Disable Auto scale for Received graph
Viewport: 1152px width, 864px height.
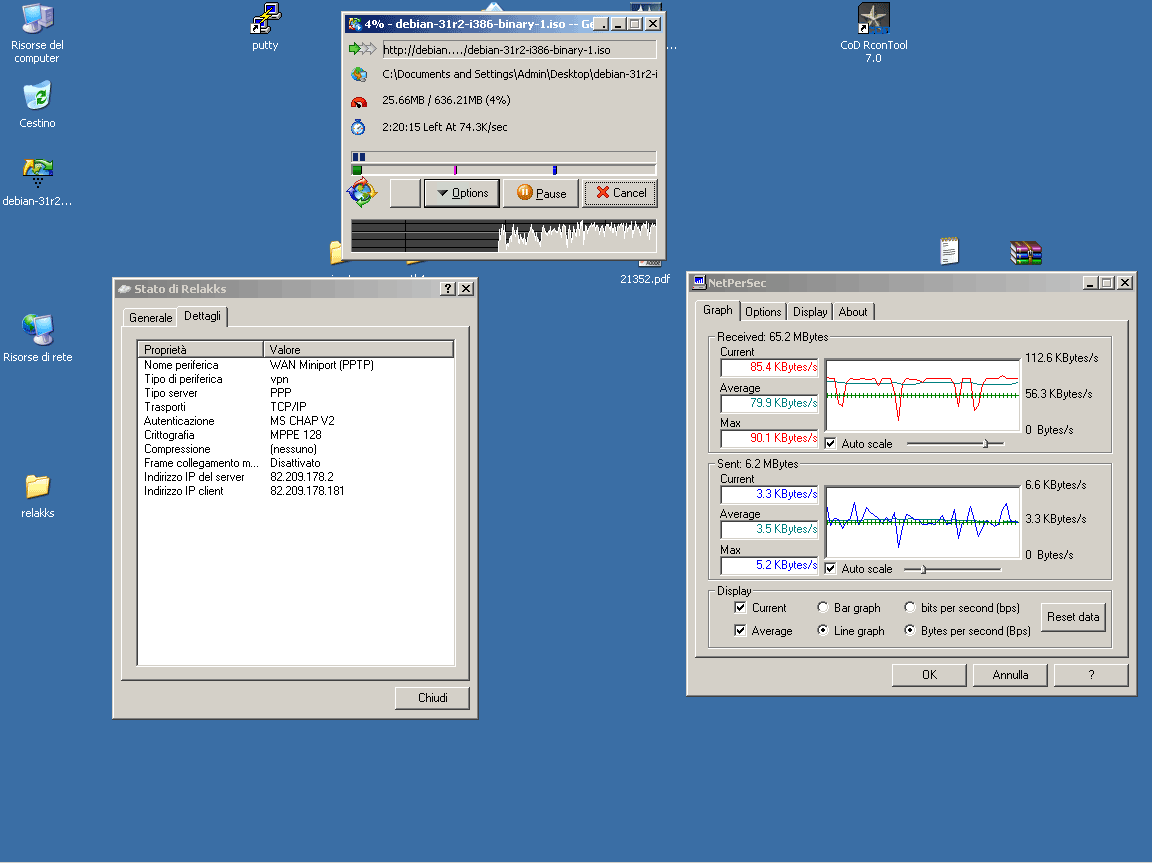click(x=830, y=443)
